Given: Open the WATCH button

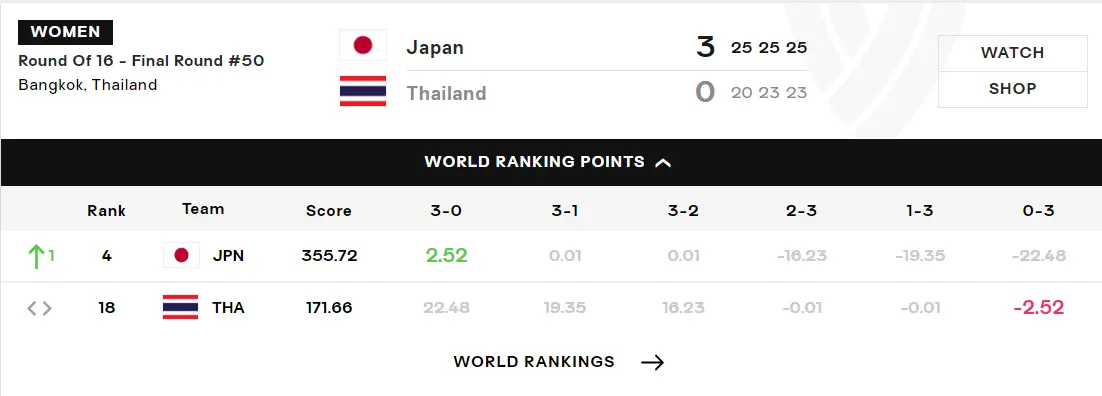Looking at the screenshot, I should click(x=1013, y=53).
